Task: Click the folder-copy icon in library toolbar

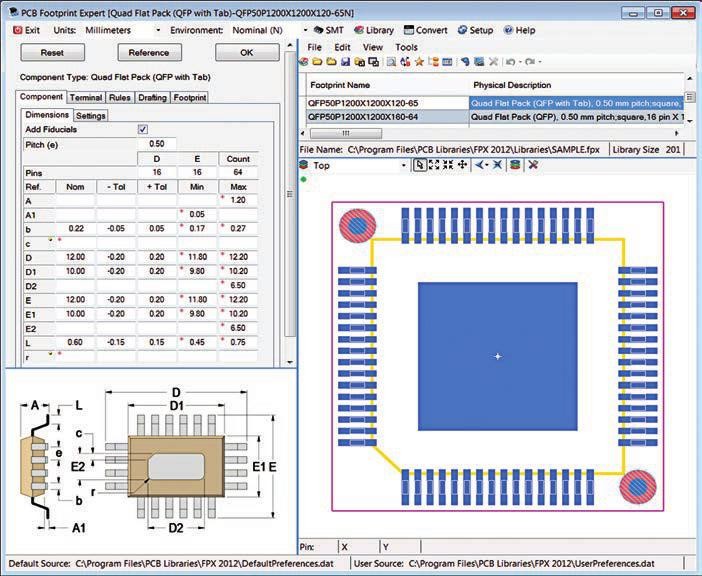Action: (x=359, y=62)
